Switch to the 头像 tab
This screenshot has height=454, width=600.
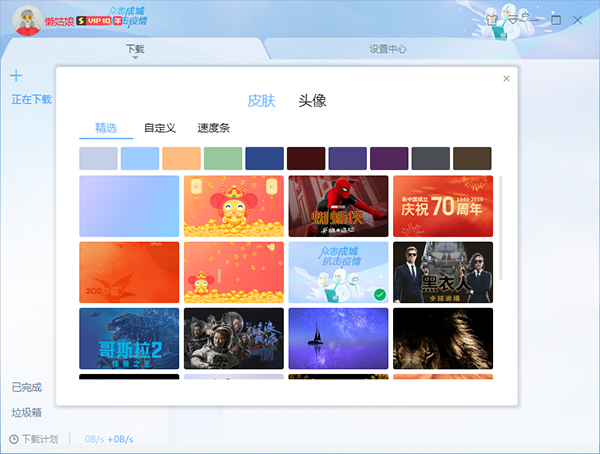[x=312, y=101]
